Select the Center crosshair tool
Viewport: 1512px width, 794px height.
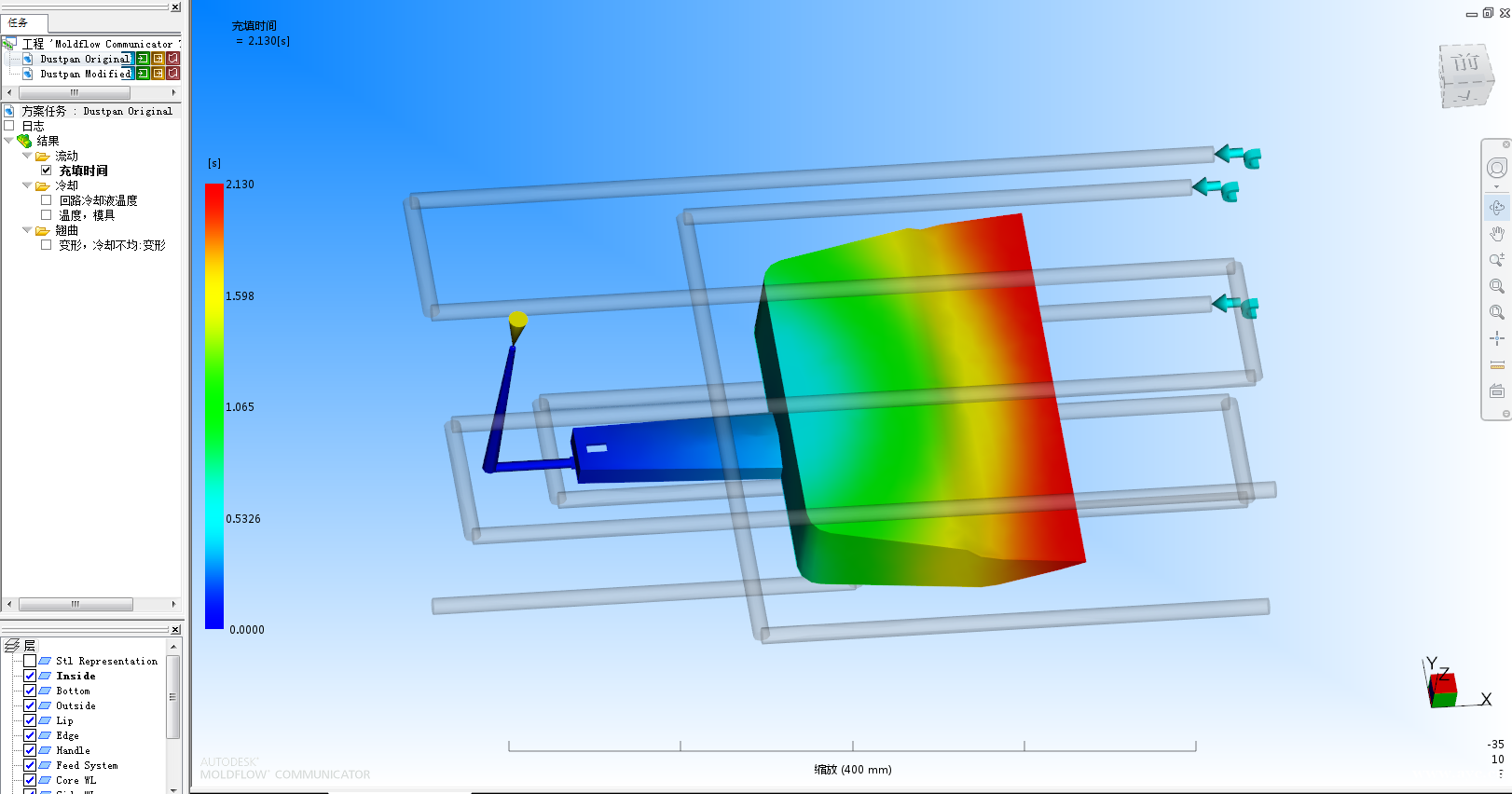tap(1496, 338)
